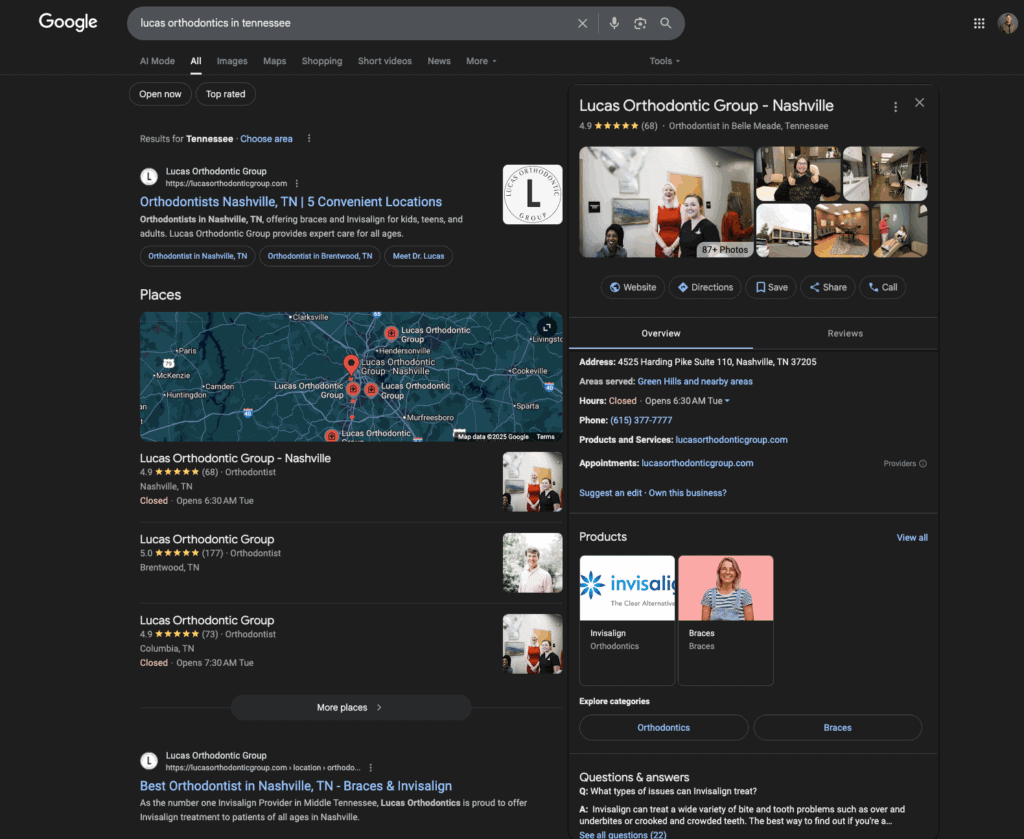This screenshot has height=839, width=1024.
Task: Close the Lucas Orthodontic Group panel
Action: point(920,103)
